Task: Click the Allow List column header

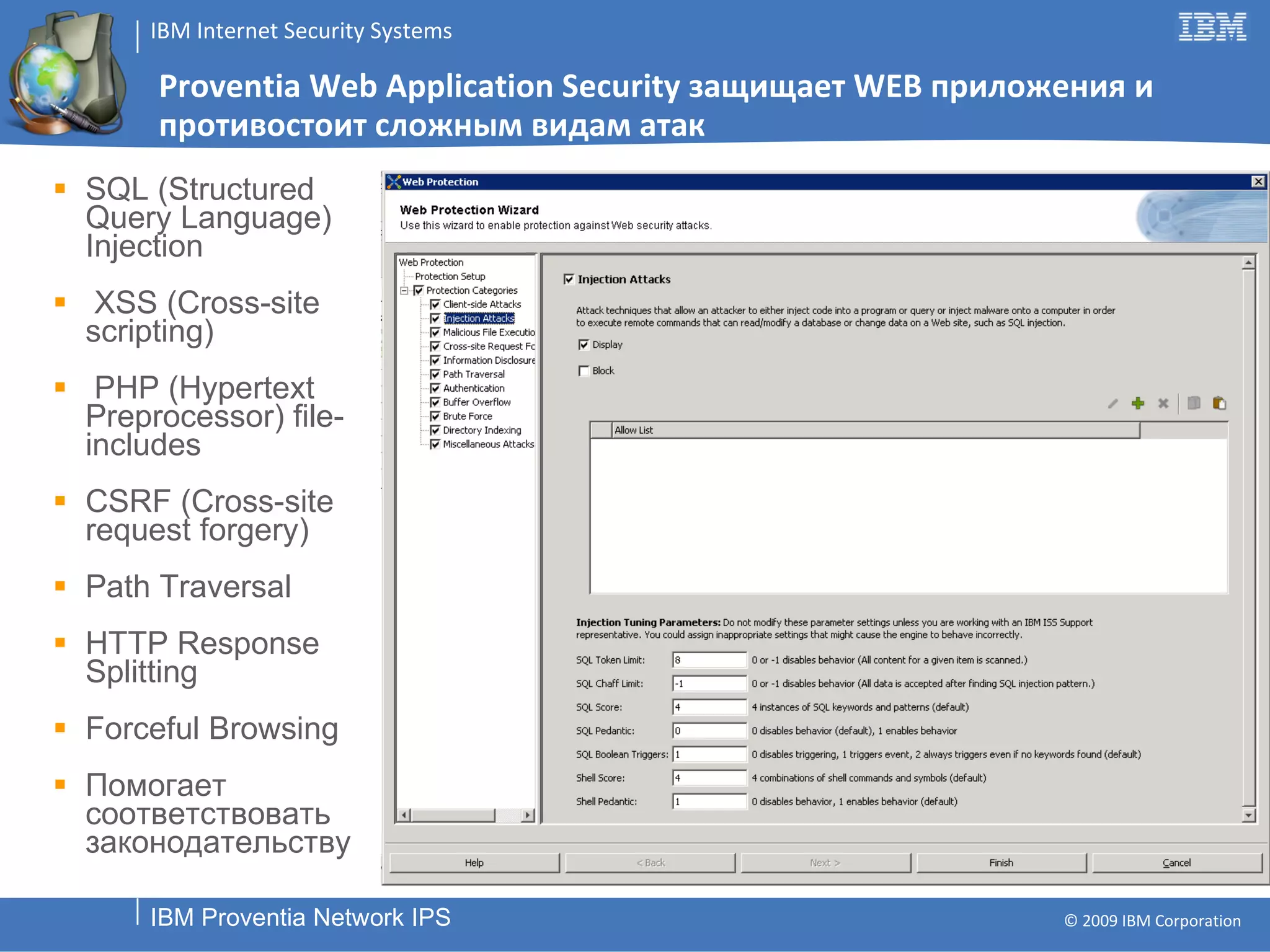Action: tap(876, 430)
